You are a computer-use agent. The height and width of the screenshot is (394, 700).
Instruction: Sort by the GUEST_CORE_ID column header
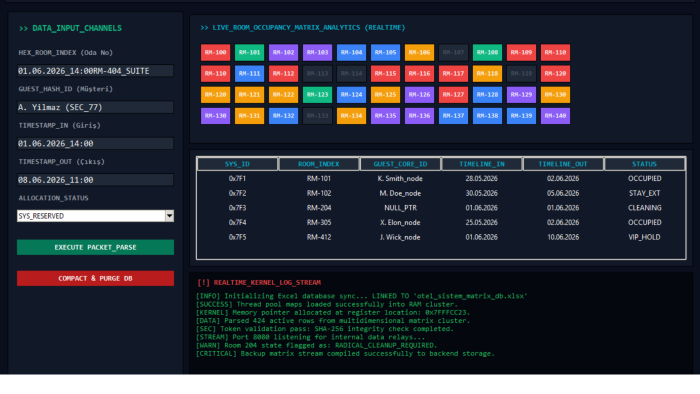pos(400,164)
